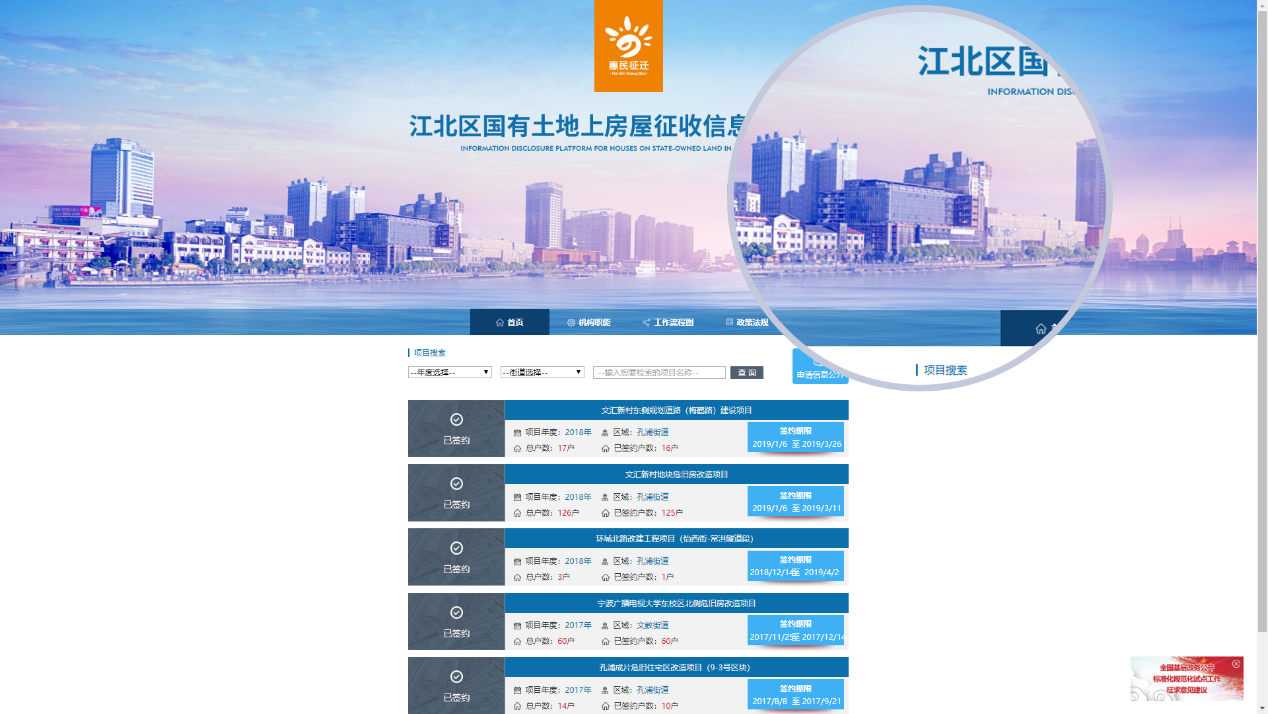Viewport: 1268px width, 714px height.
Task: Open 文汇新村东侧规划道路 project title link
Action: tap(676, 410)
